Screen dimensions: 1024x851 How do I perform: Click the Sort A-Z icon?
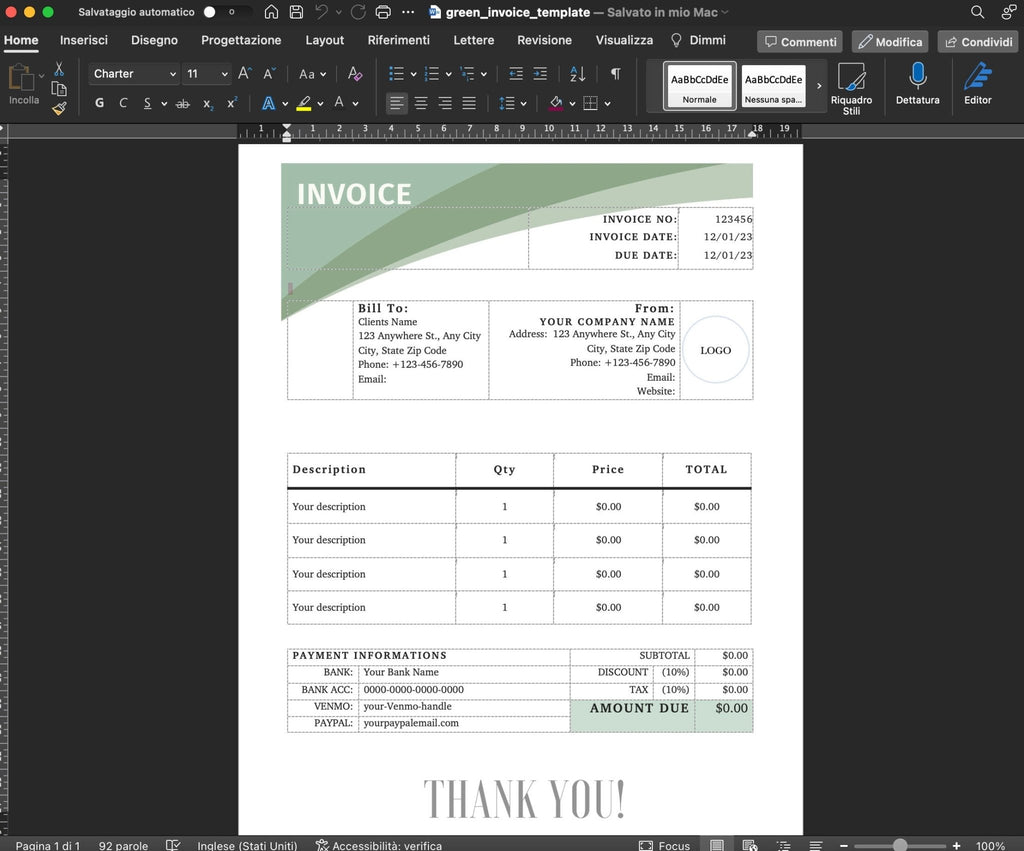(577, 73)
